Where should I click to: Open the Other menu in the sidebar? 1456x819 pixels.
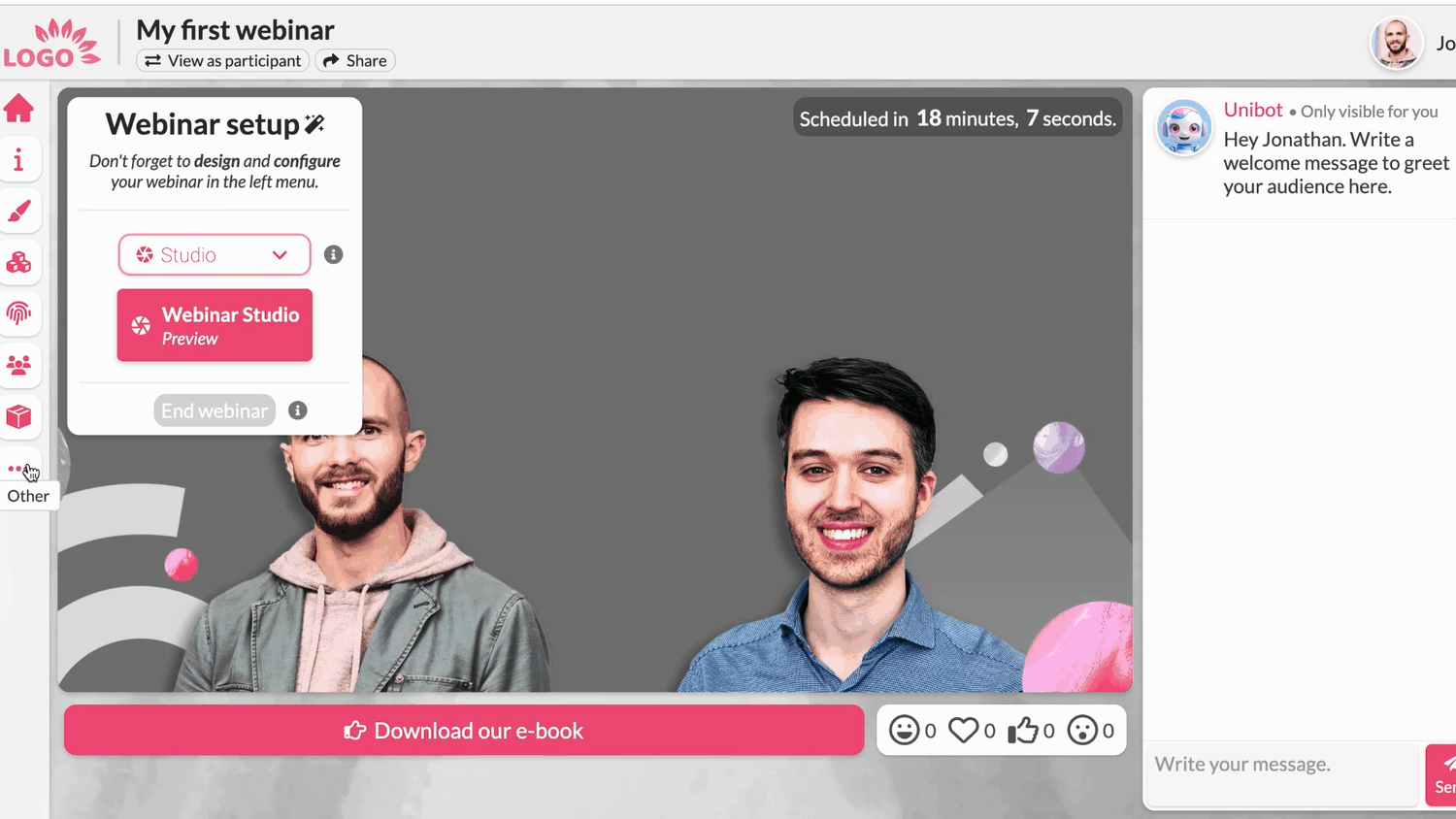point(20,468)
